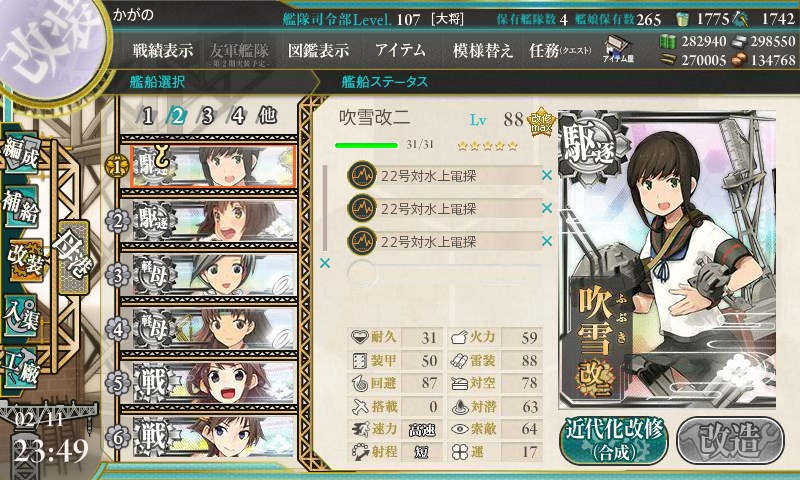Open 図鑑表示 encyclopedia menu
Image resolution: width=800 pixels, height=480 pixels.
[318, 50]
